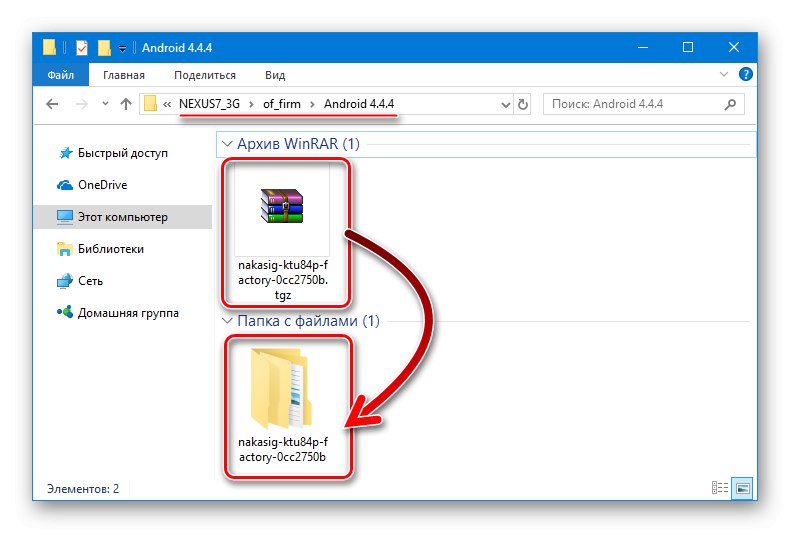Click the Папка с файлами (1) group header text

[308, 321]
